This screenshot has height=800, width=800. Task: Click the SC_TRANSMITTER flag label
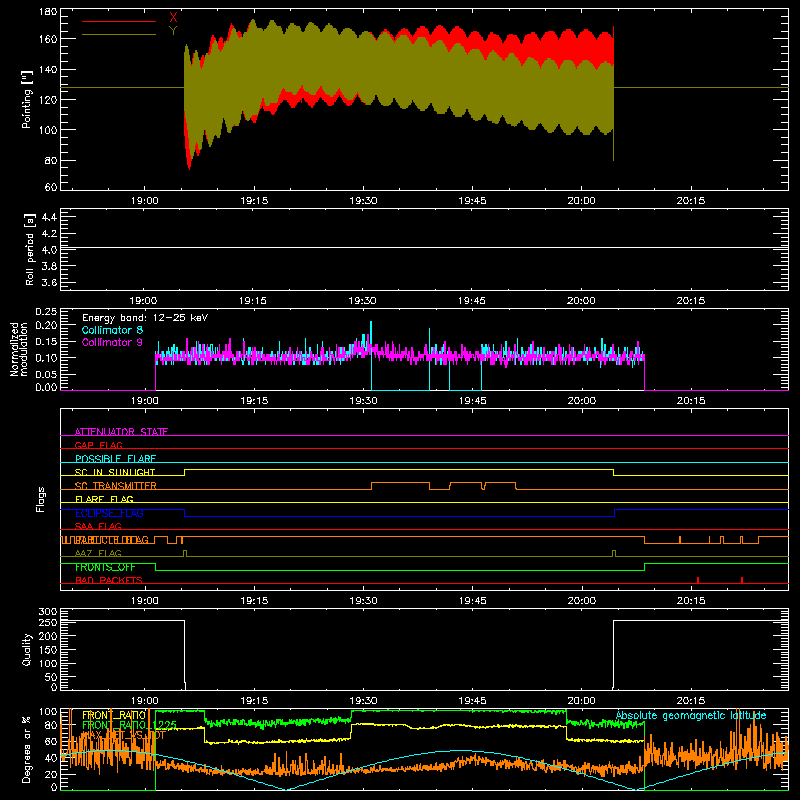pyautogui.click(x=115, y=486)
